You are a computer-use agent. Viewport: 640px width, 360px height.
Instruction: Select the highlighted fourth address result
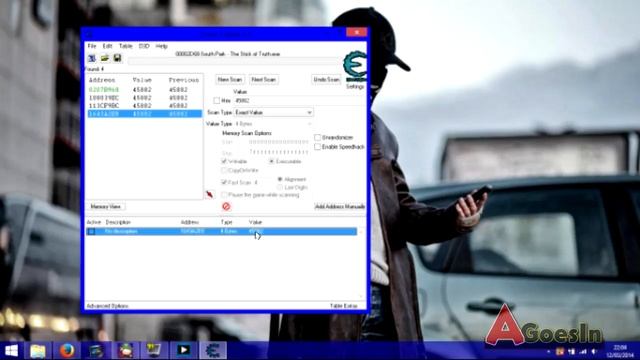[x=144, y=113]
